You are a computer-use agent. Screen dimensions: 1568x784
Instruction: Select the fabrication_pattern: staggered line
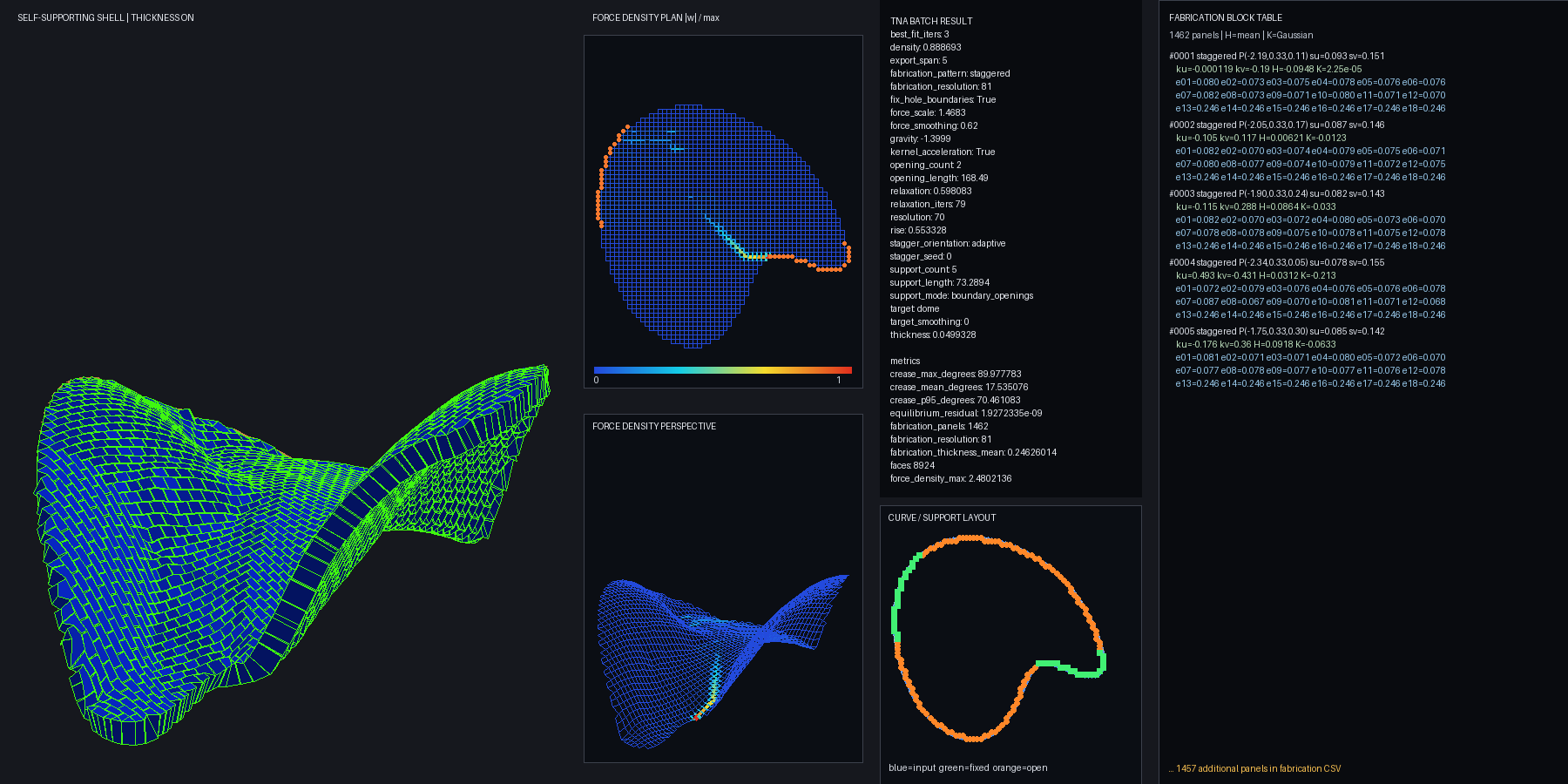click(950, 73)
